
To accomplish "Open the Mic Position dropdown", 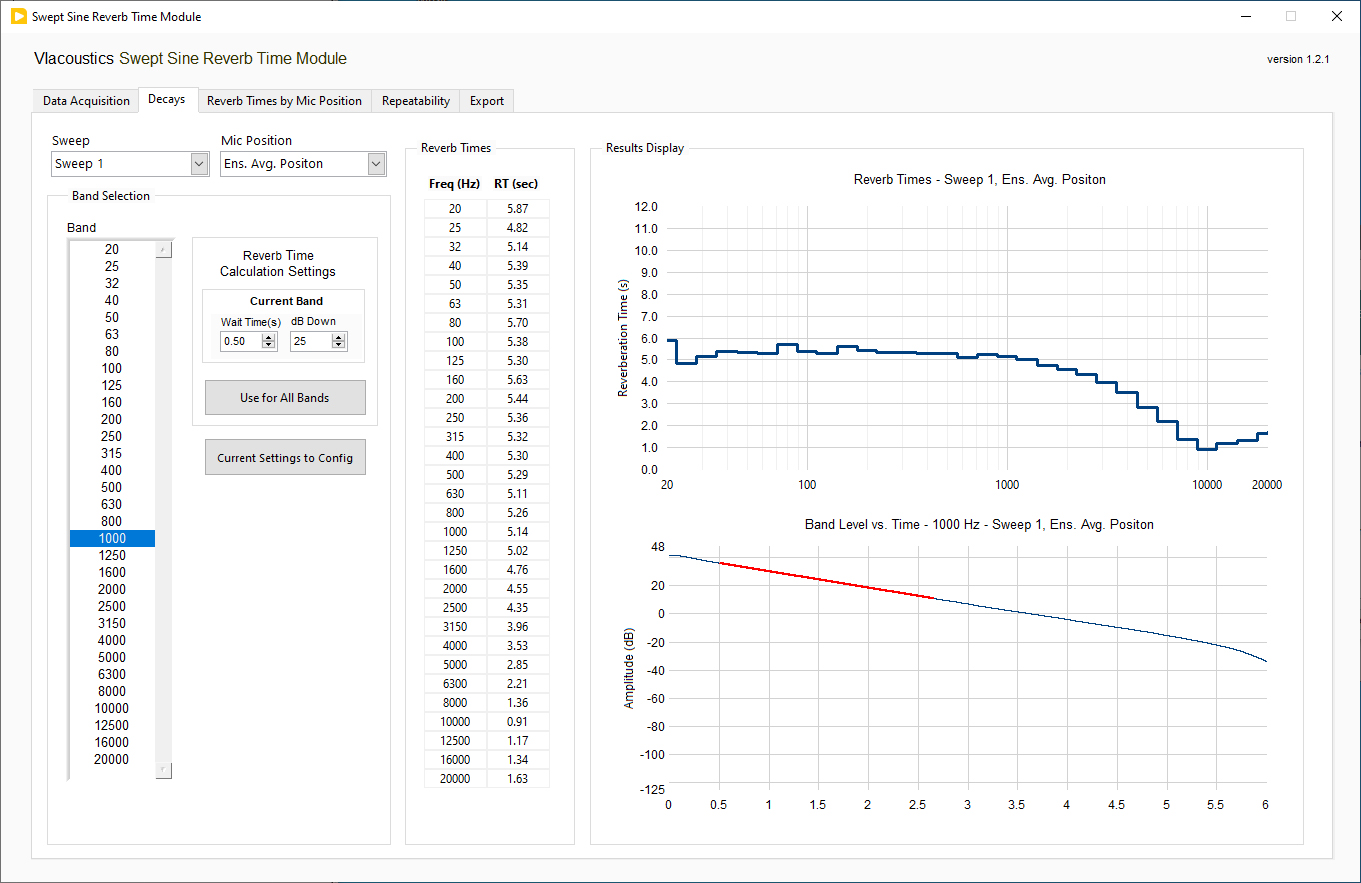I will coord(375,163).
